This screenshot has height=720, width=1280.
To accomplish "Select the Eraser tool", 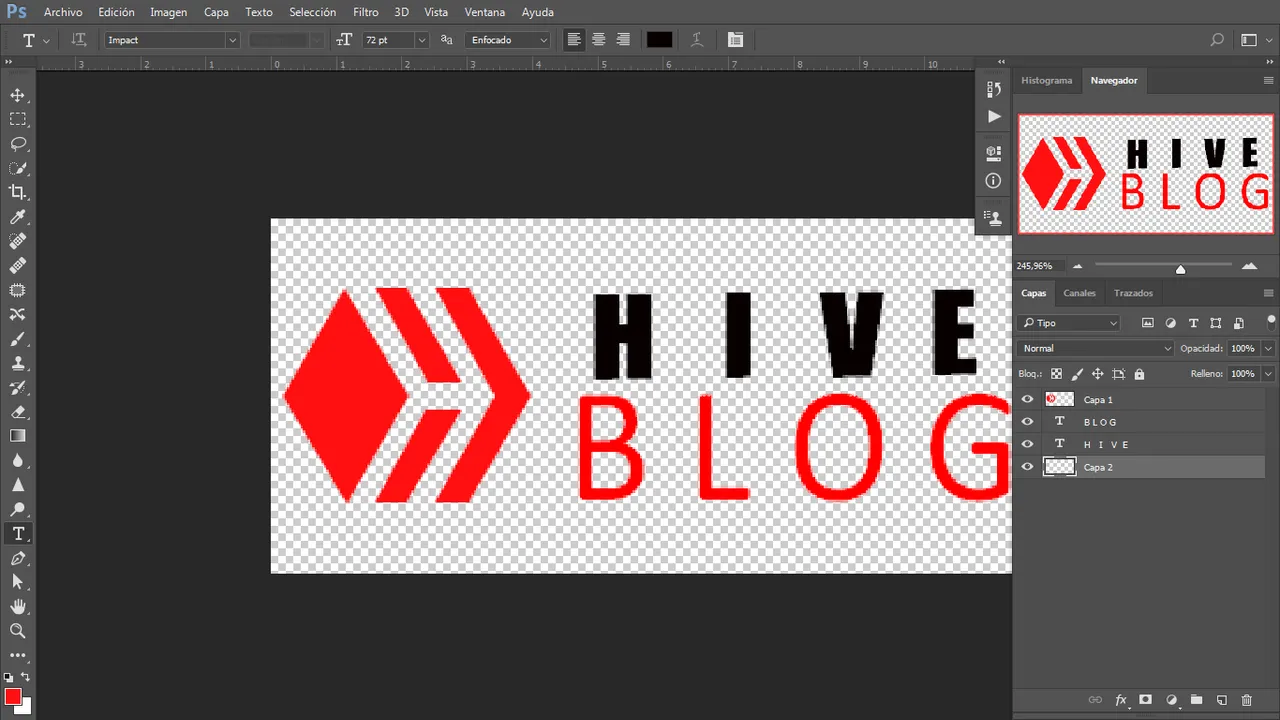I will point(17,411).
